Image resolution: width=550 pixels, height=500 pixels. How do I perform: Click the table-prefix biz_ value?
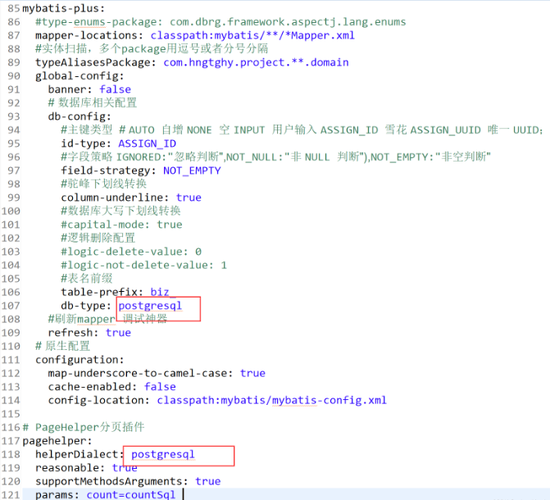162,292
